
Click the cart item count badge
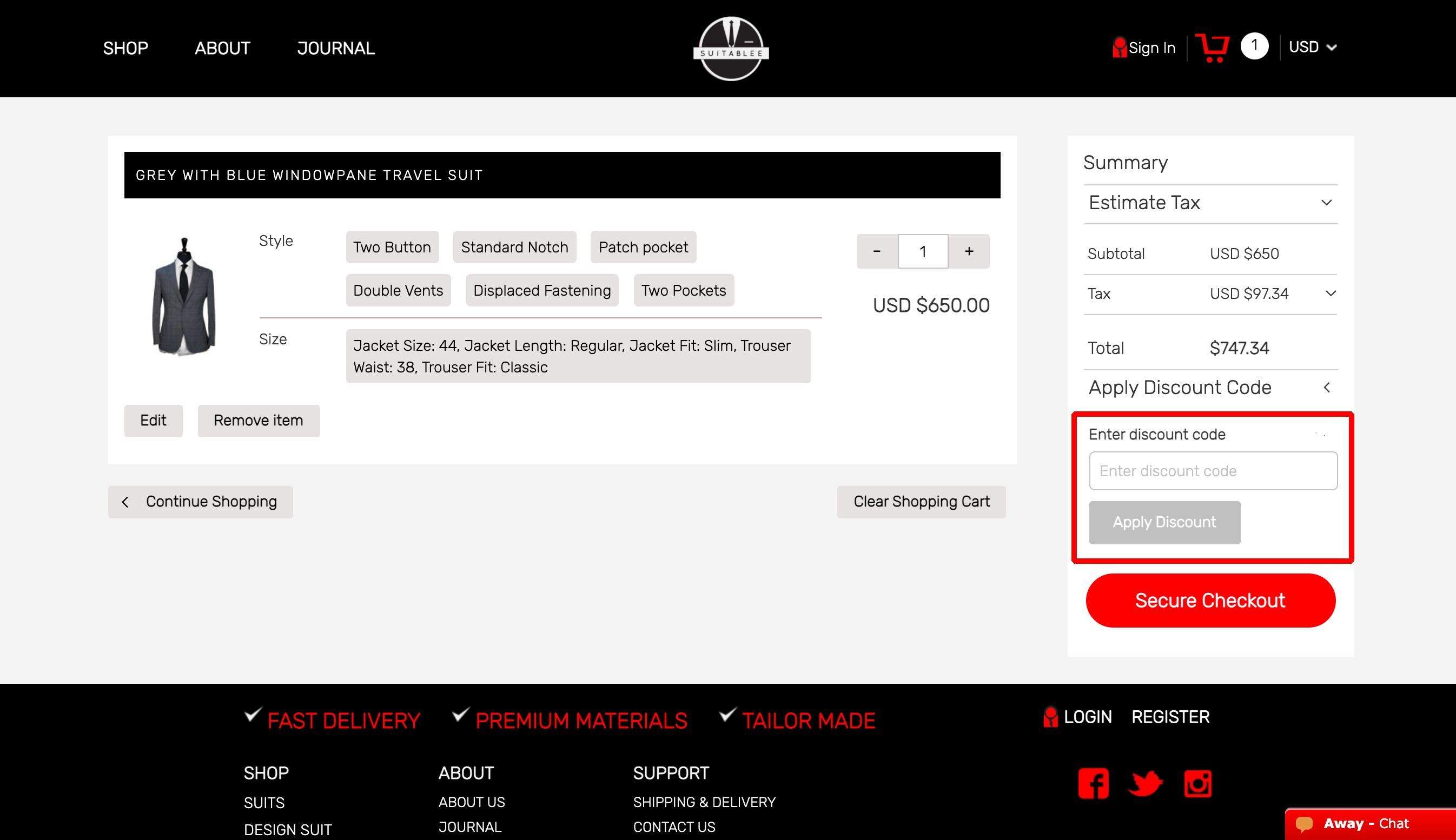(x=1254, y=46)
